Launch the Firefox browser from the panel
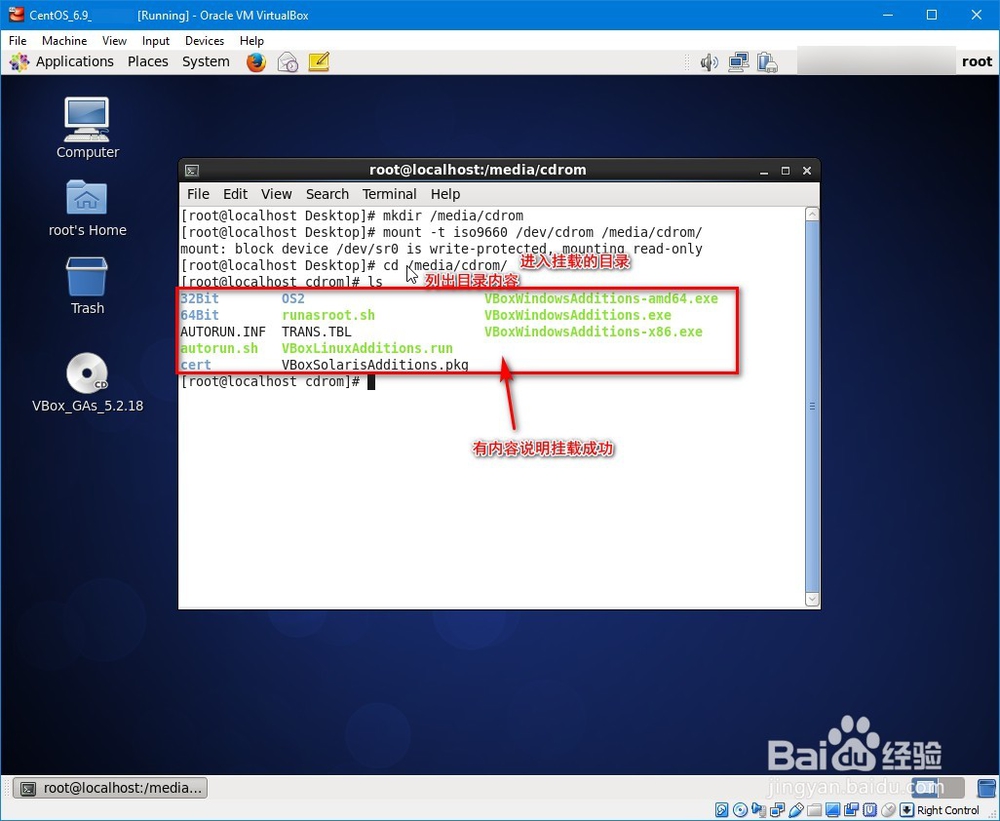Viewport: 1000px width, 821px height. coord(256,62)
